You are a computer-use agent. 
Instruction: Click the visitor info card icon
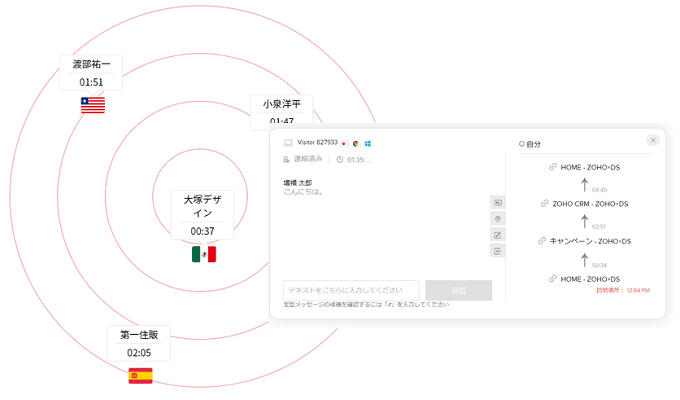[498, 202]
